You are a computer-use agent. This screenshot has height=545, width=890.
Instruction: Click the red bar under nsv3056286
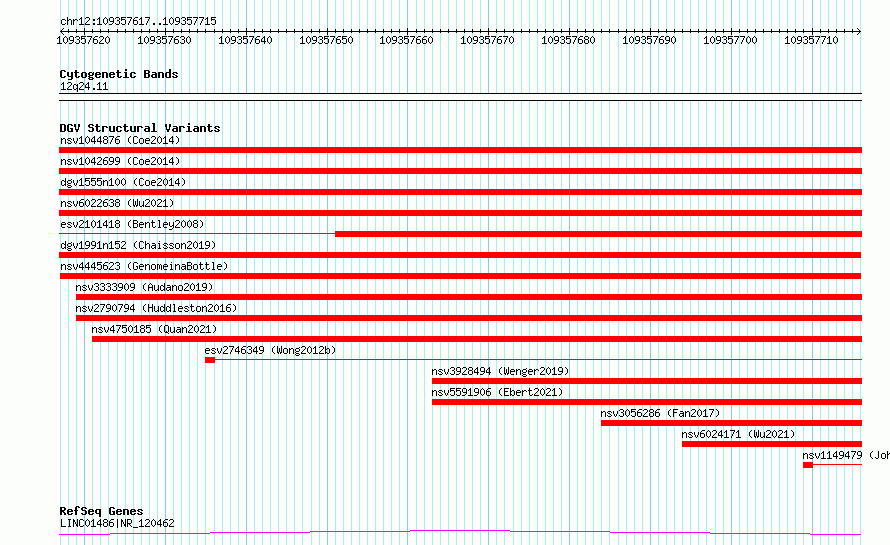(x=731, y=423)
